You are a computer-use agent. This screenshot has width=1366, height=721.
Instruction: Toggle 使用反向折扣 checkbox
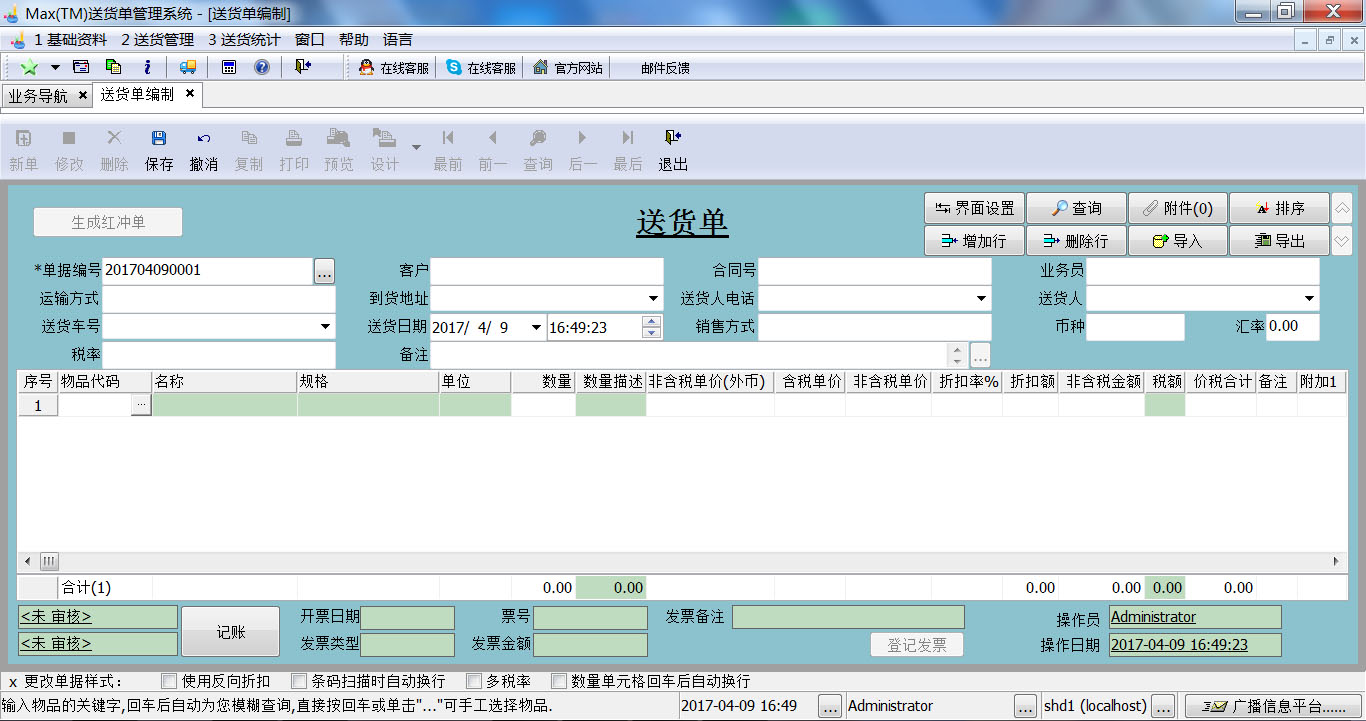(x=168, y=681)
